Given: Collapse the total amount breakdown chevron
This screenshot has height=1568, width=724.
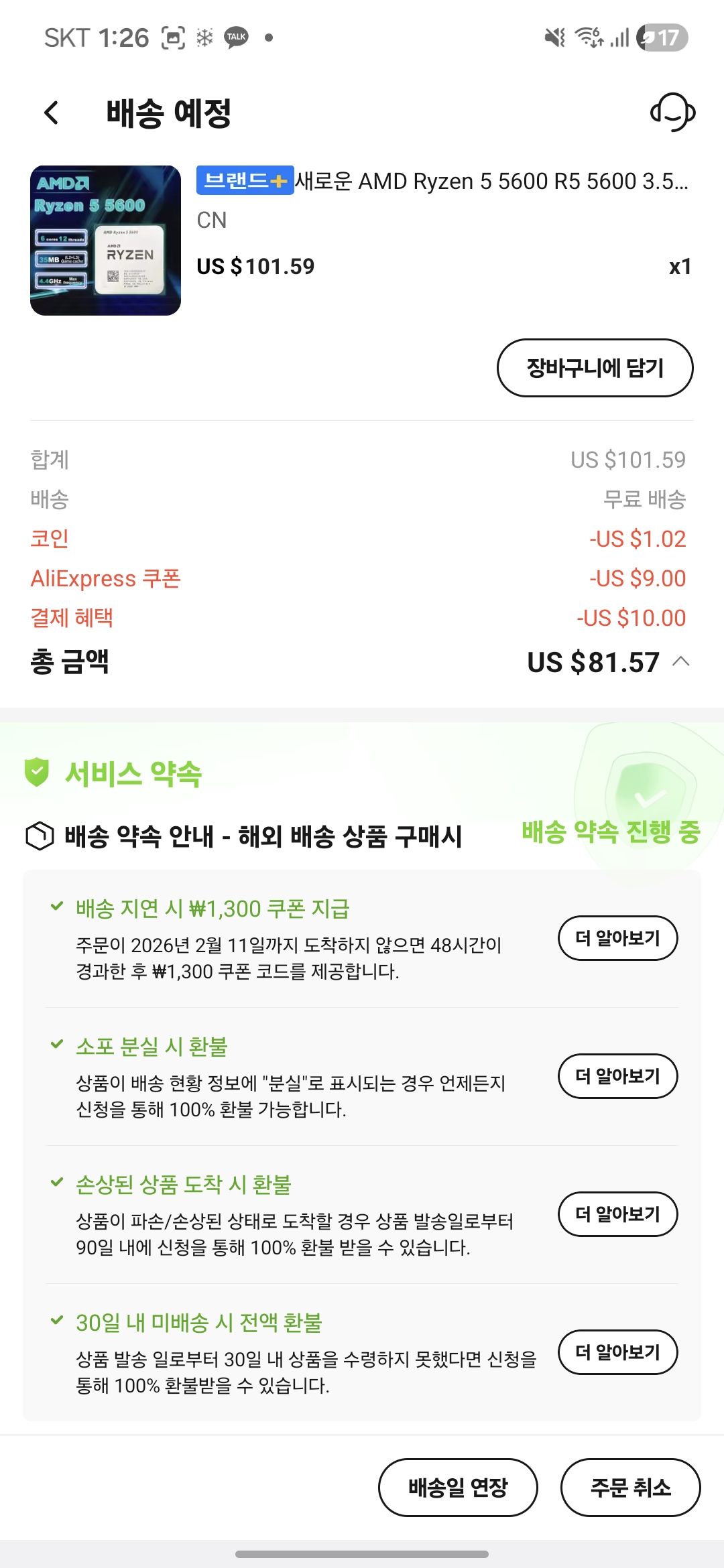Looking at the screenshot, I should pyautogui.click(x=681, y=662).
